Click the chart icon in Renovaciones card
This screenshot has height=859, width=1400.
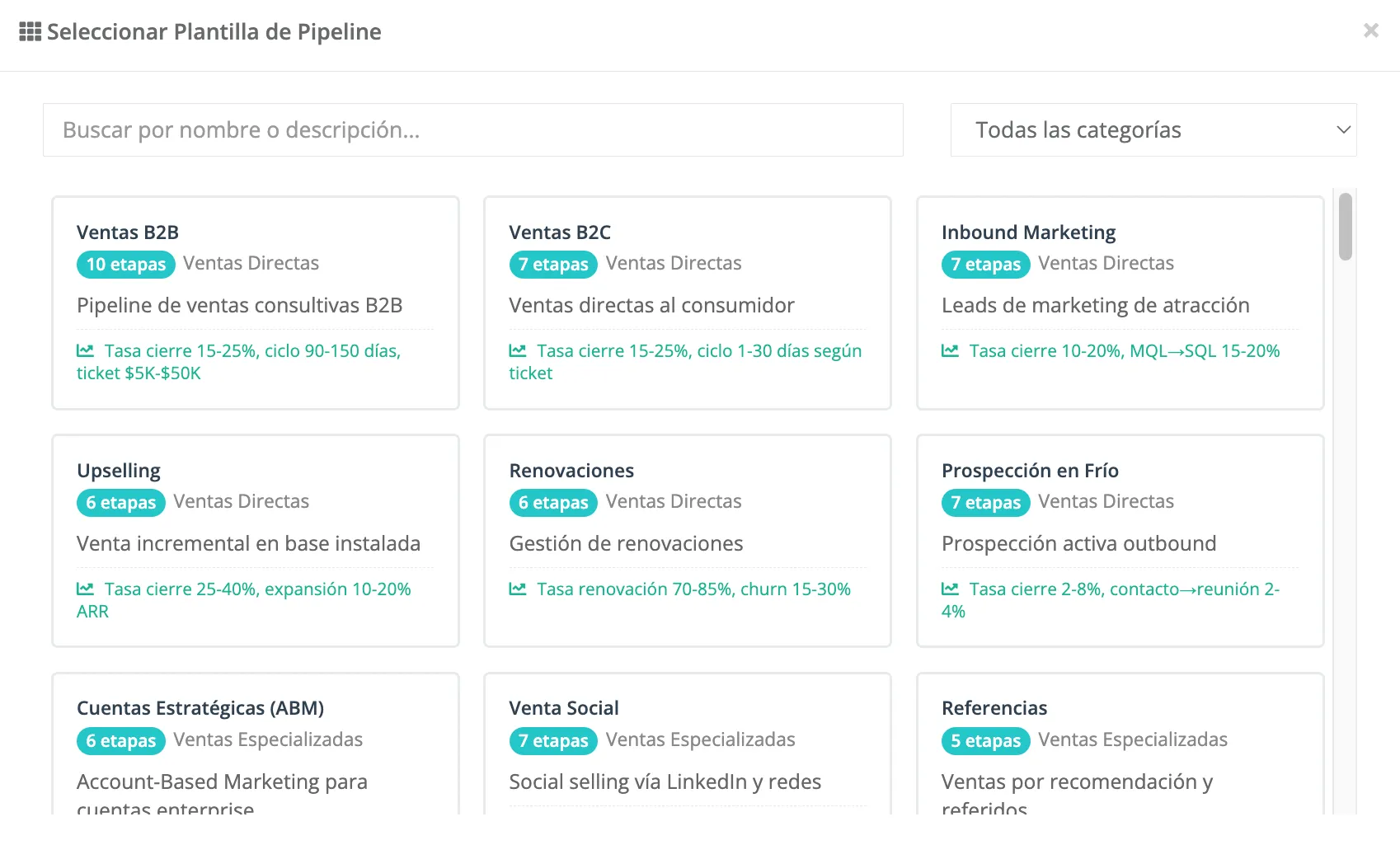pyautogui.click(x=518, y=589)
